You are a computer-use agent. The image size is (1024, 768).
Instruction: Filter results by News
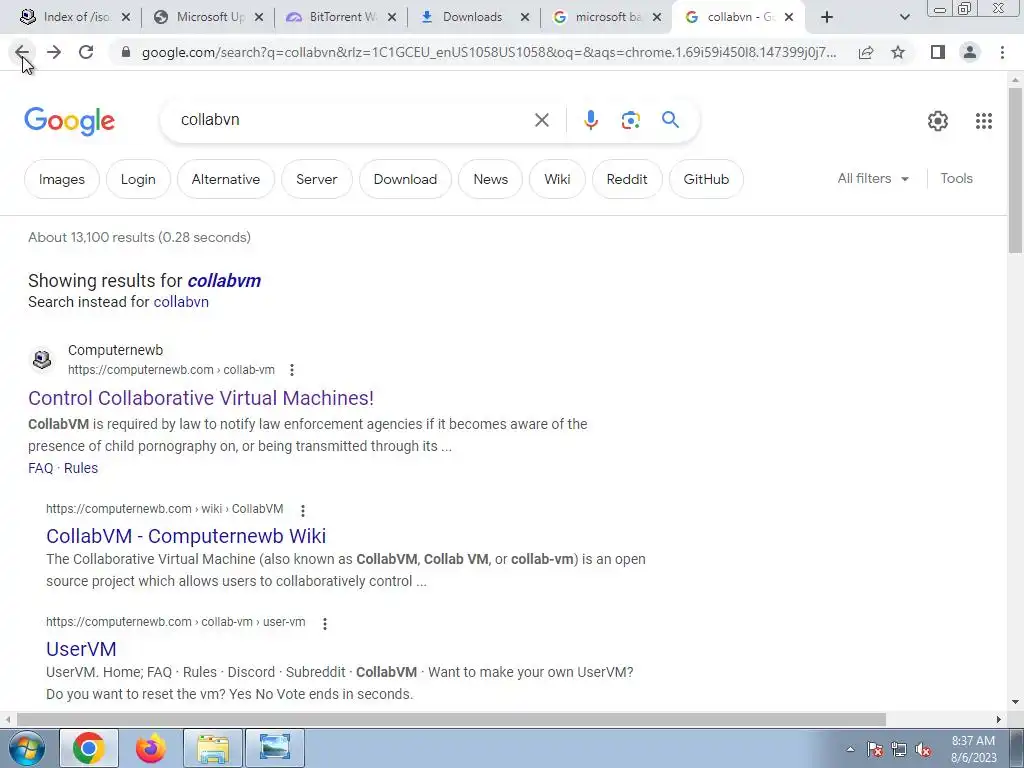490,179
